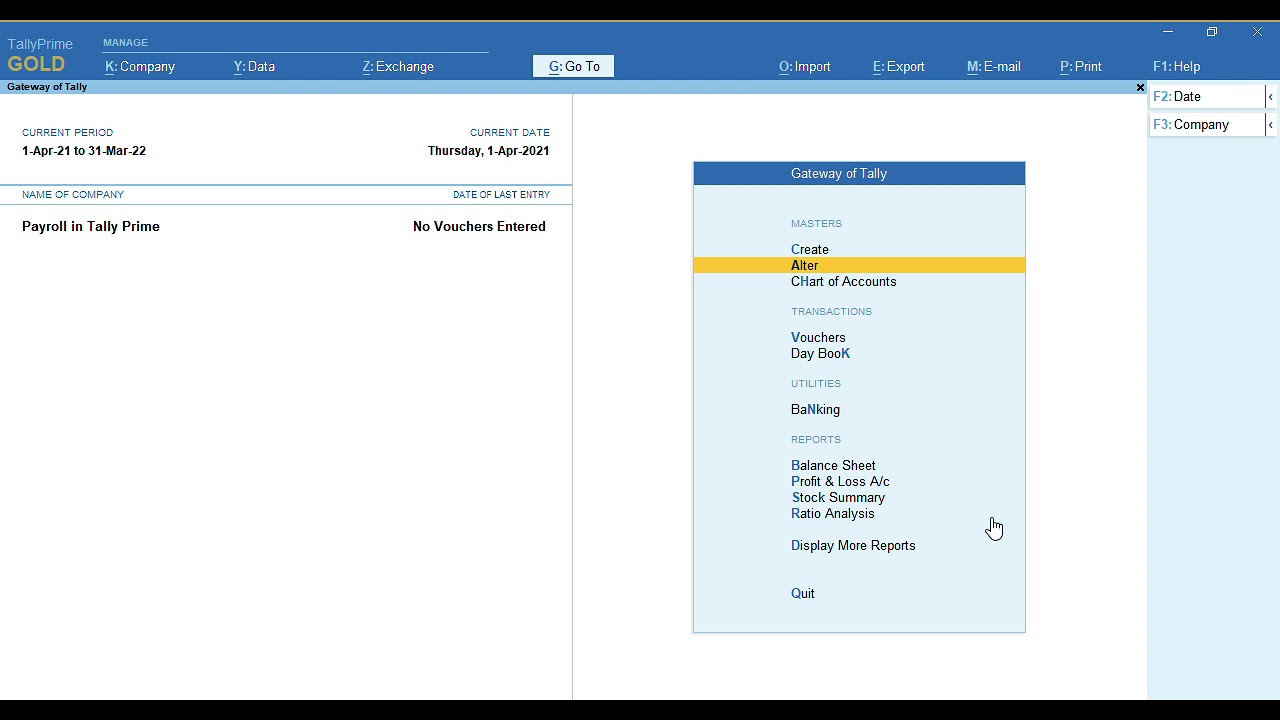Click the G: Go To button
Image resolution: width=1280 pixels, height=720 pixels.
click(x=574, y=67)
